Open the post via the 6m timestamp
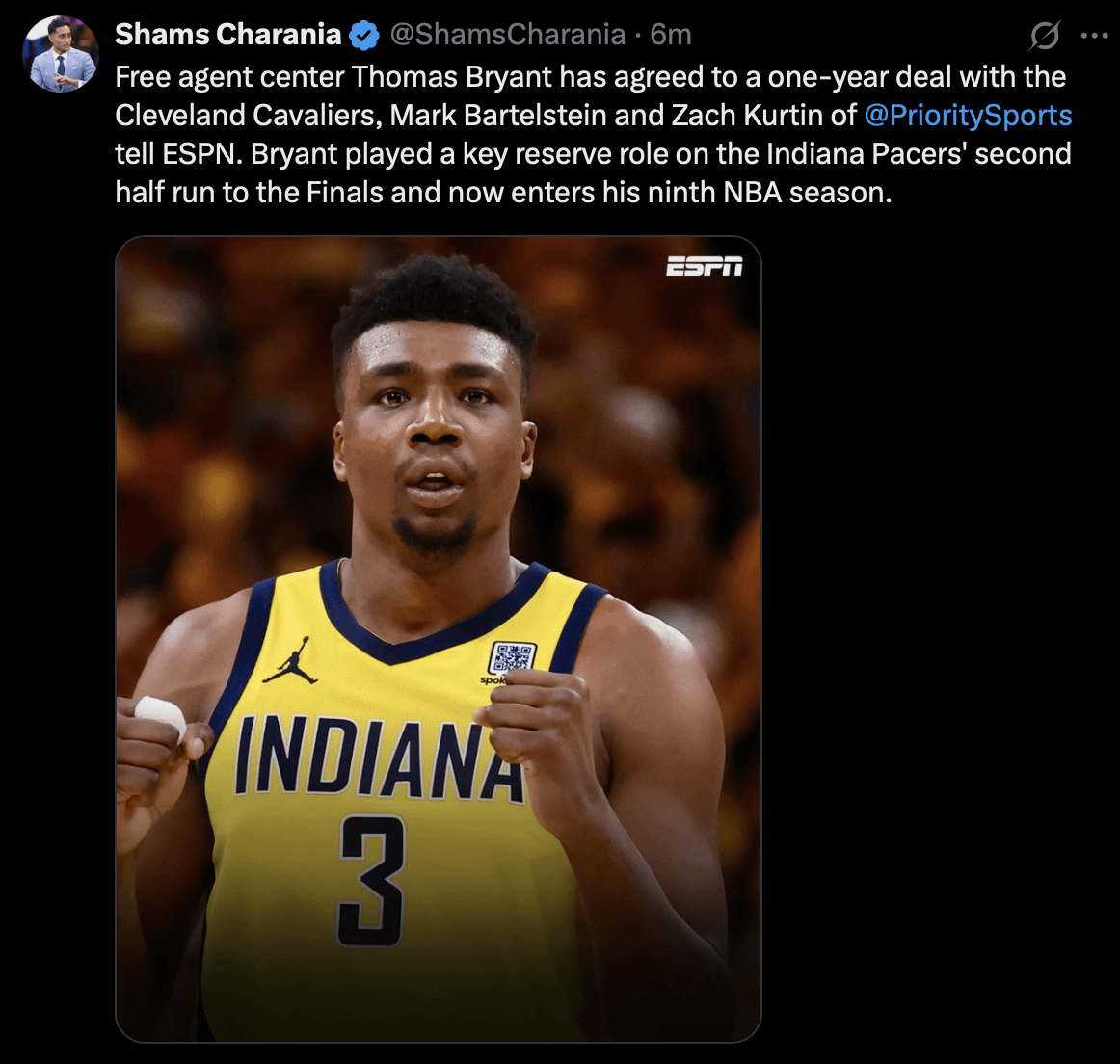Image resolution: width=1120 pixels, height=1064 pixels. point(671,35)
